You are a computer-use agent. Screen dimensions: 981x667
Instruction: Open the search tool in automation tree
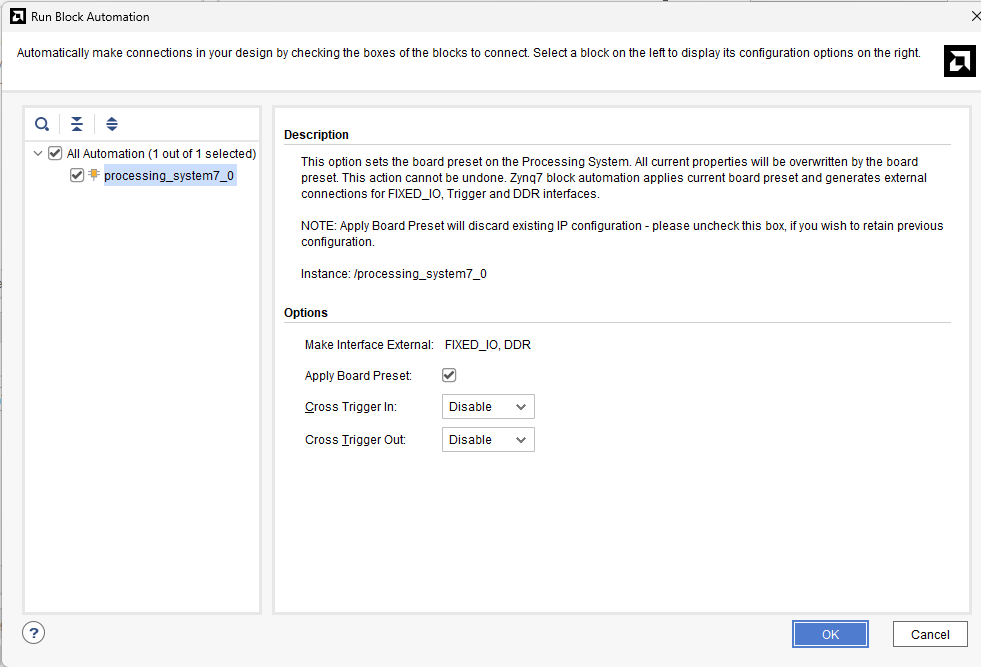click(x=42, y=124)
